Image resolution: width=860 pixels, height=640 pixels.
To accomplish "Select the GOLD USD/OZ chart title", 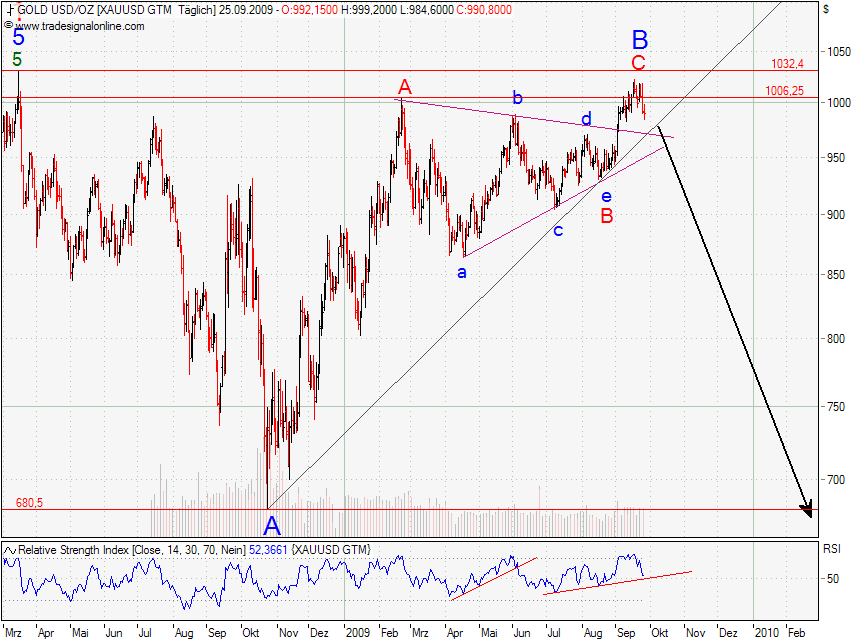I will tap(94, 10).
